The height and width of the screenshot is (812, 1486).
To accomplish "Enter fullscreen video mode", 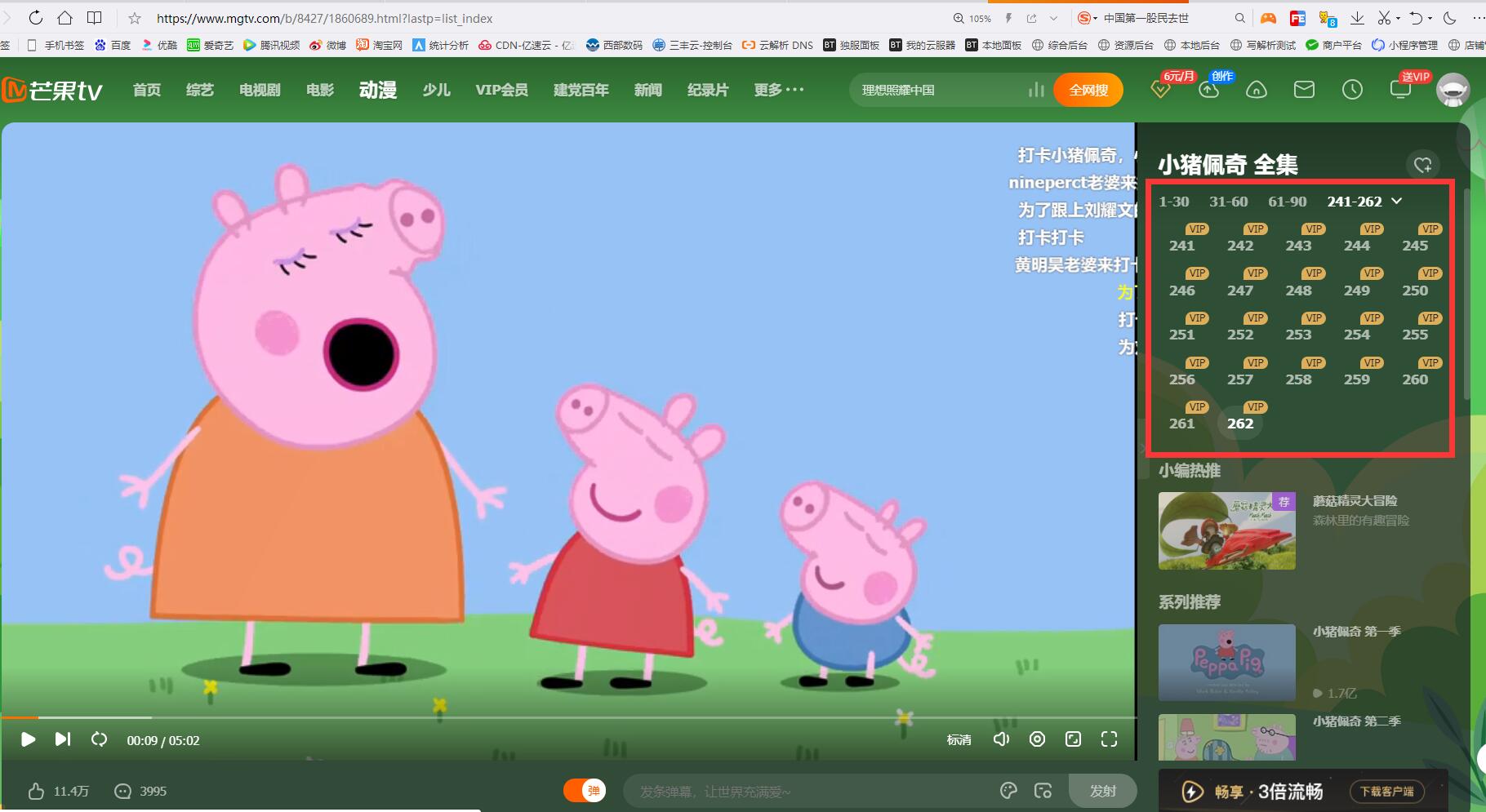I will [1109, 739].
